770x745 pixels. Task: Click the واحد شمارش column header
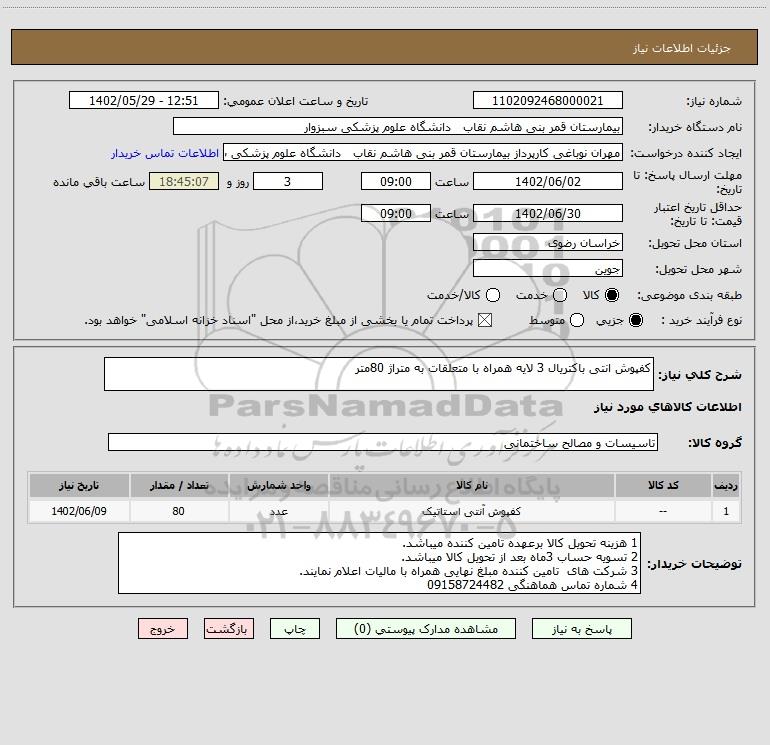coord(278,485)
